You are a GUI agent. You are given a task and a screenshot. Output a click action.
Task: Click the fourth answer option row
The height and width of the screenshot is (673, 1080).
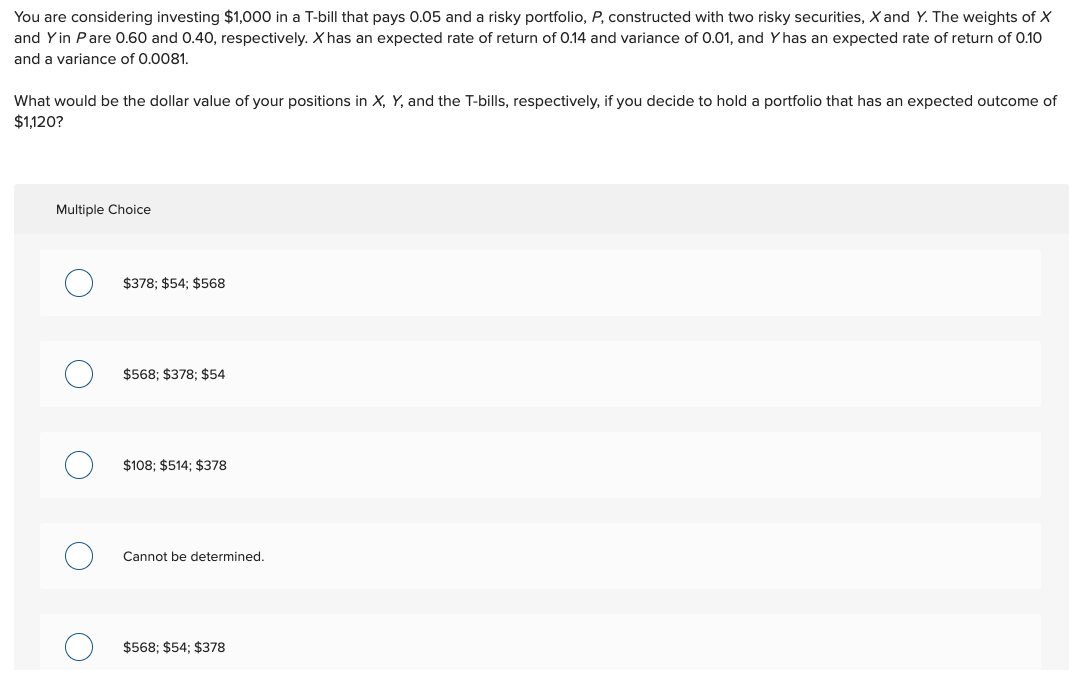540,556
